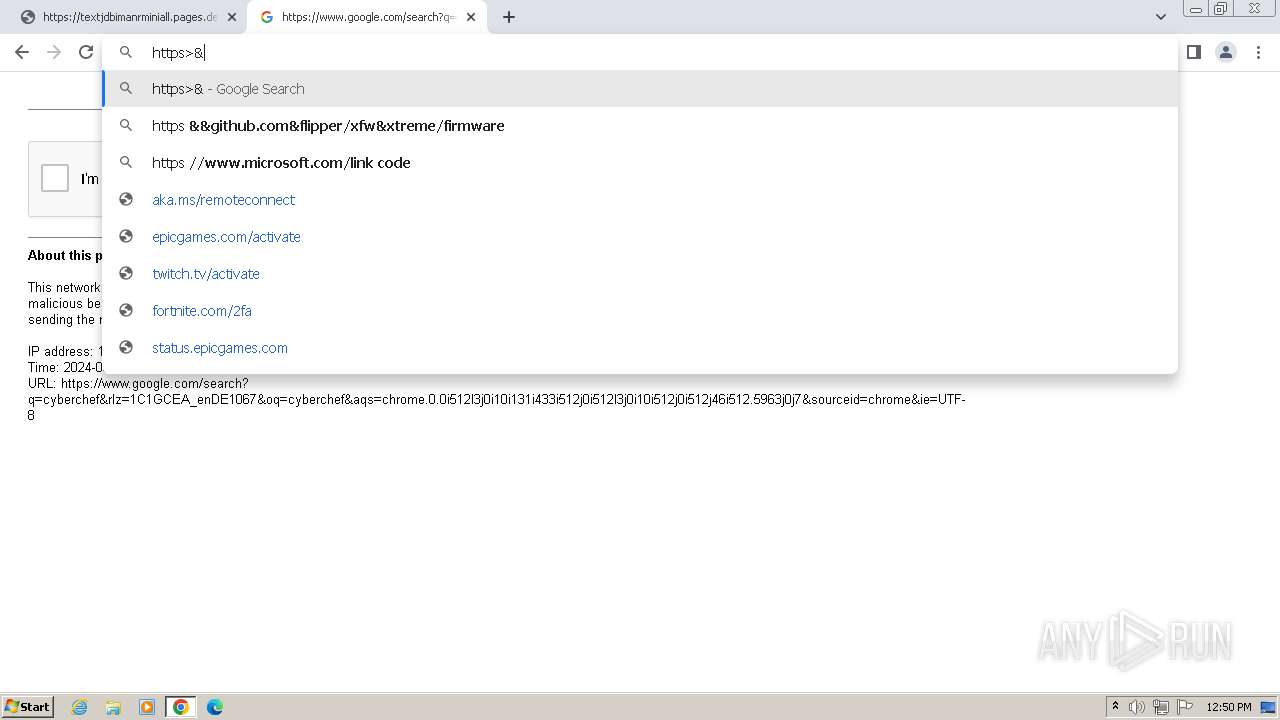Screen dimensions: 1280x720
Task: Expand the tab search dropdown arrow
Action: (1160, 16)
